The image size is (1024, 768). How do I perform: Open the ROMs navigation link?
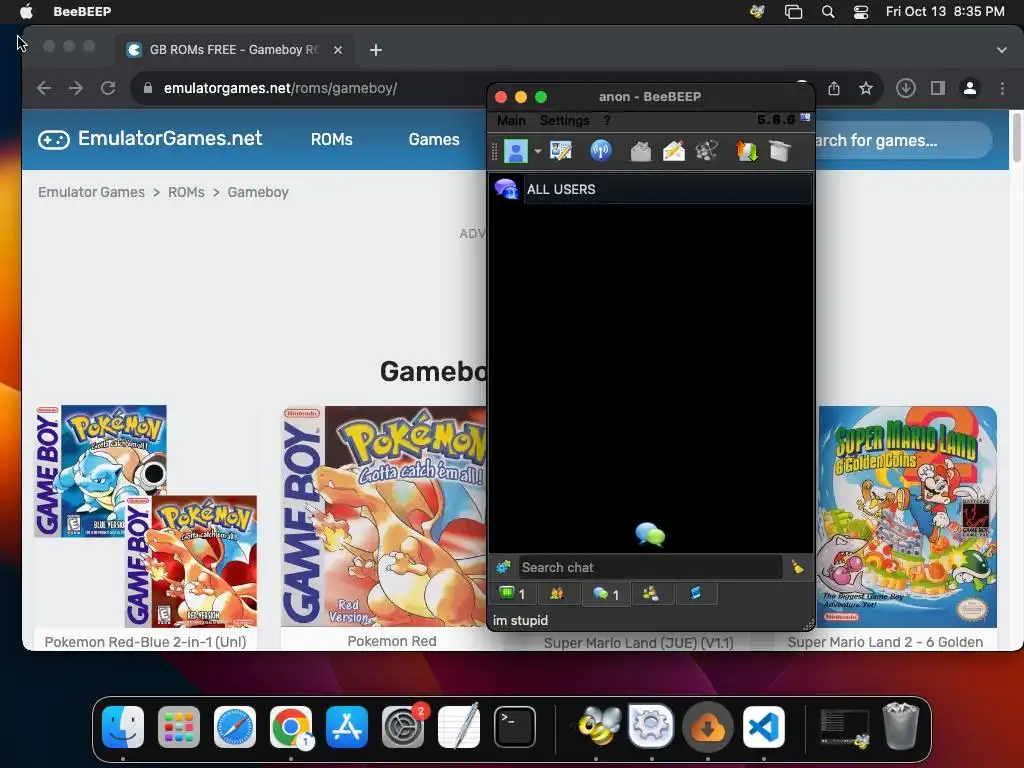[x=331, y=139]
